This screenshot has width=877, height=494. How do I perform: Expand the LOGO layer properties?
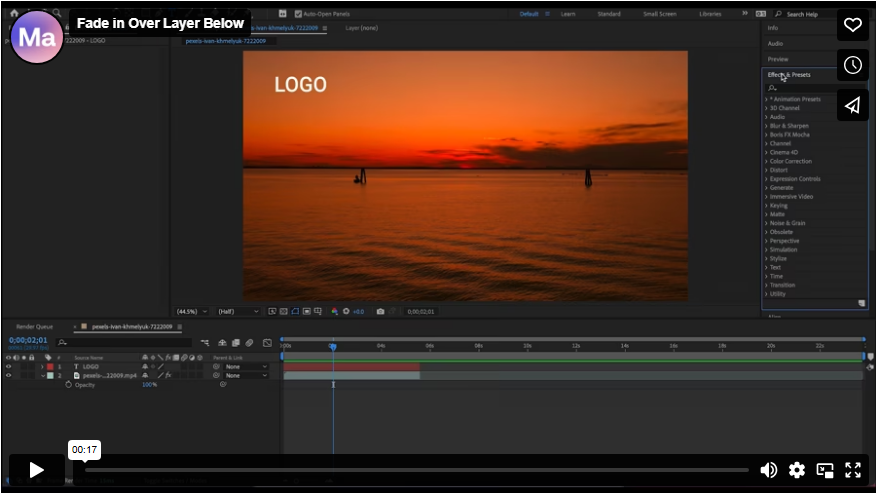point(42,367)
